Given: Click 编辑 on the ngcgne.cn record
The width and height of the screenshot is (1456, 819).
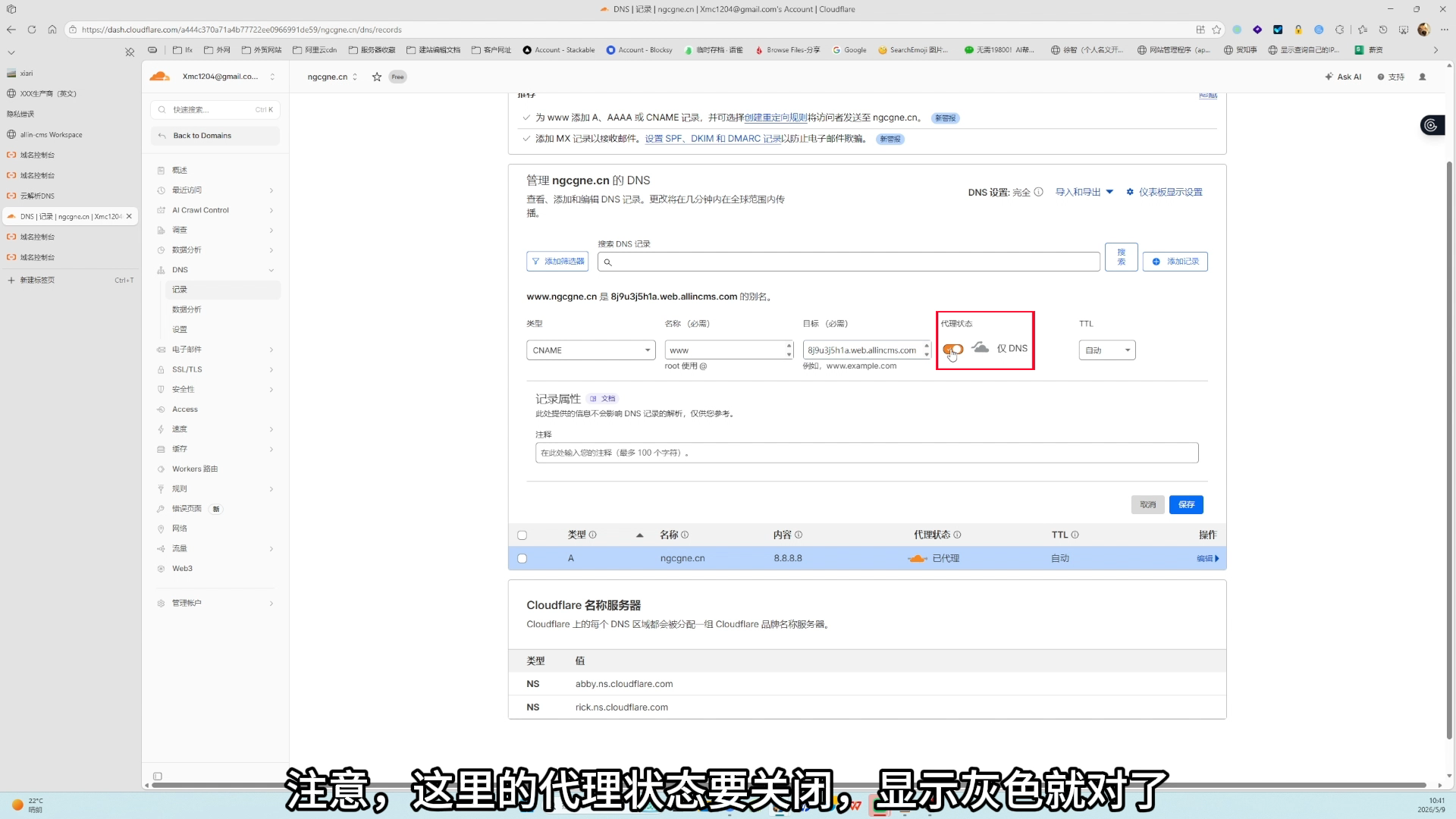Looking at the screenshot, I should point(1207,558).
